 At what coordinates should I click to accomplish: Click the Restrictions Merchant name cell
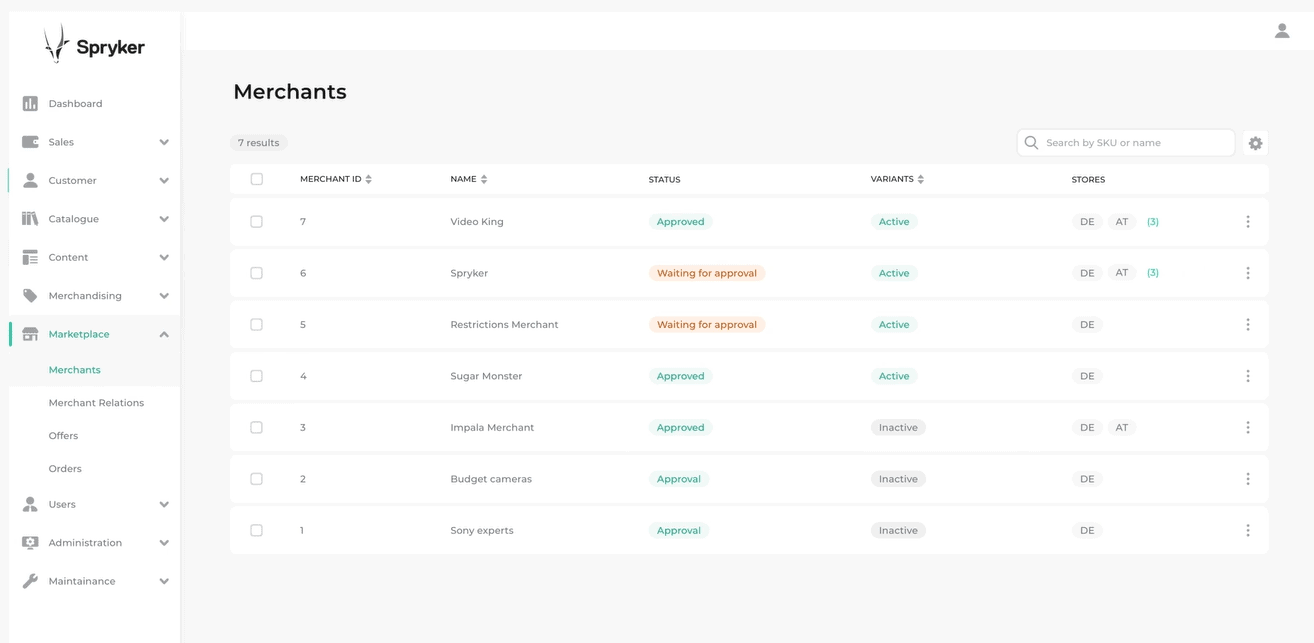(x=504, y=324)
